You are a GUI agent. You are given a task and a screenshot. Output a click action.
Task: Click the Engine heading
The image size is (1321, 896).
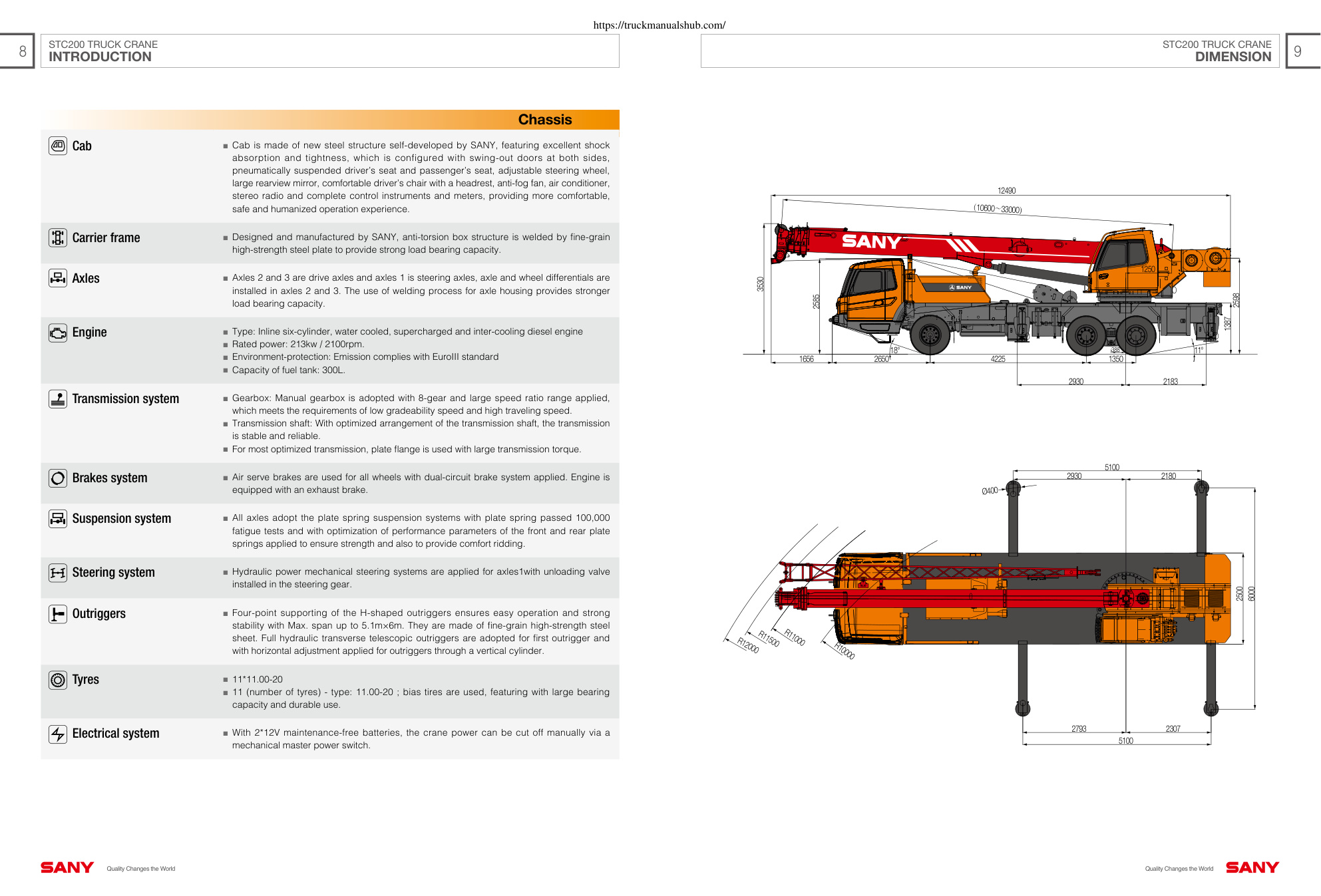89,333
